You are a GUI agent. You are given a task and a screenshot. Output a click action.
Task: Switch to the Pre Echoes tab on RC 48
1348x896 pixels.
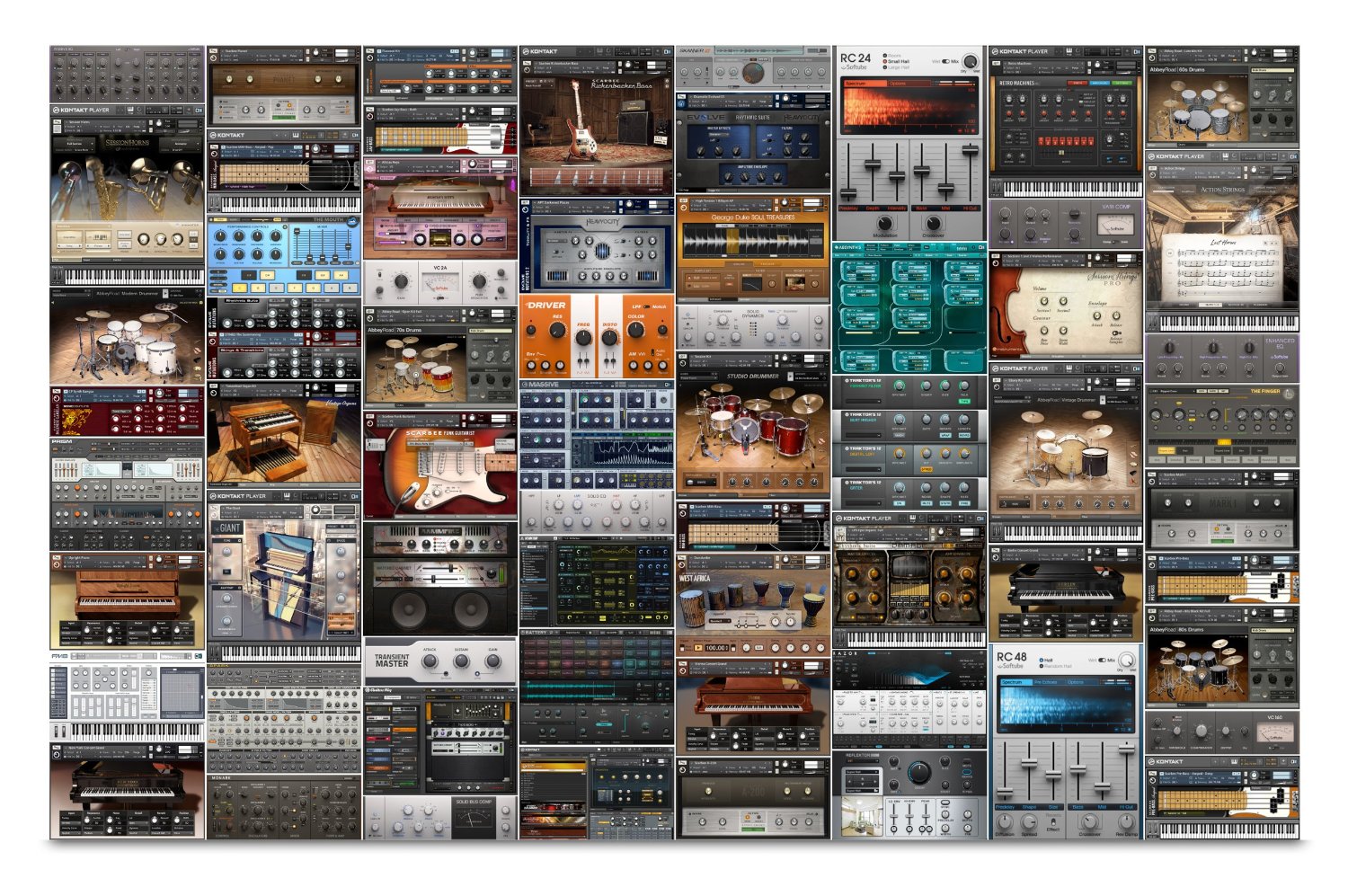1046,682
